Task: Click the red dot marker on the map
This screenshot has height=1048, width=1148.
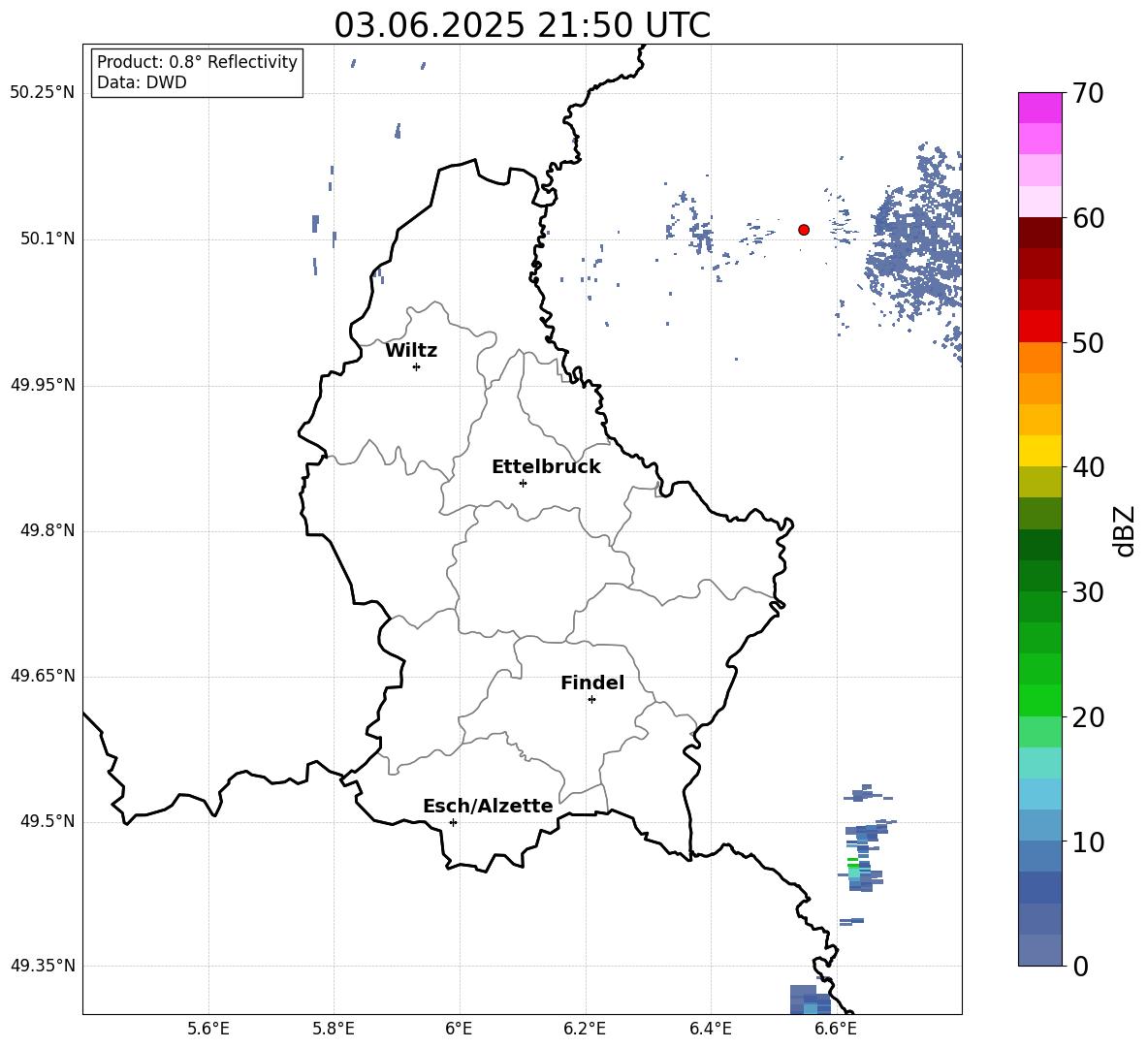Action: pyautogui.click(x=804, y=230)
